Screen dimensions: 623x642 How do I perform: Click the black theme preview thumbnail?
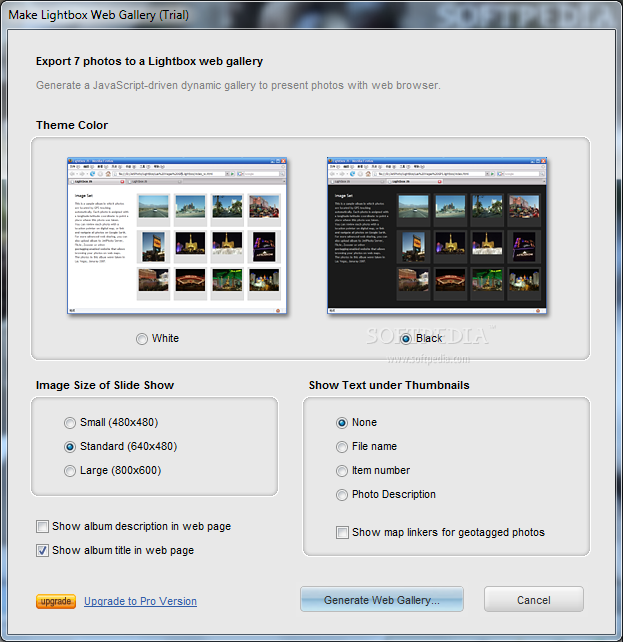click(x=437, y=236)
